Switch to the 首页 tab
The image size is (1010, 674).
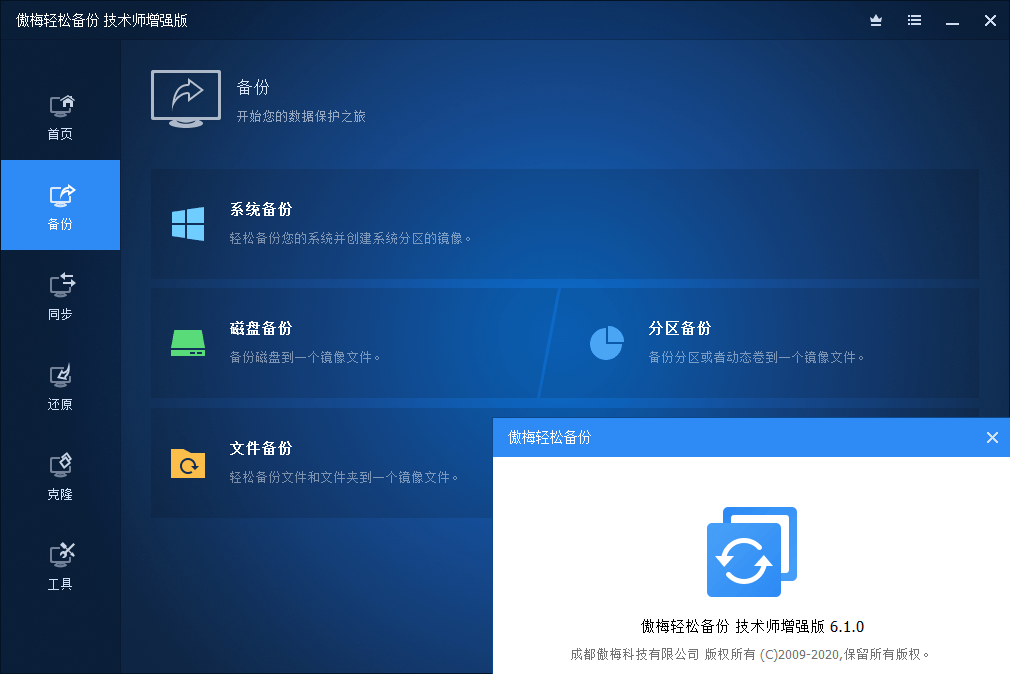(x=60, y=113)
